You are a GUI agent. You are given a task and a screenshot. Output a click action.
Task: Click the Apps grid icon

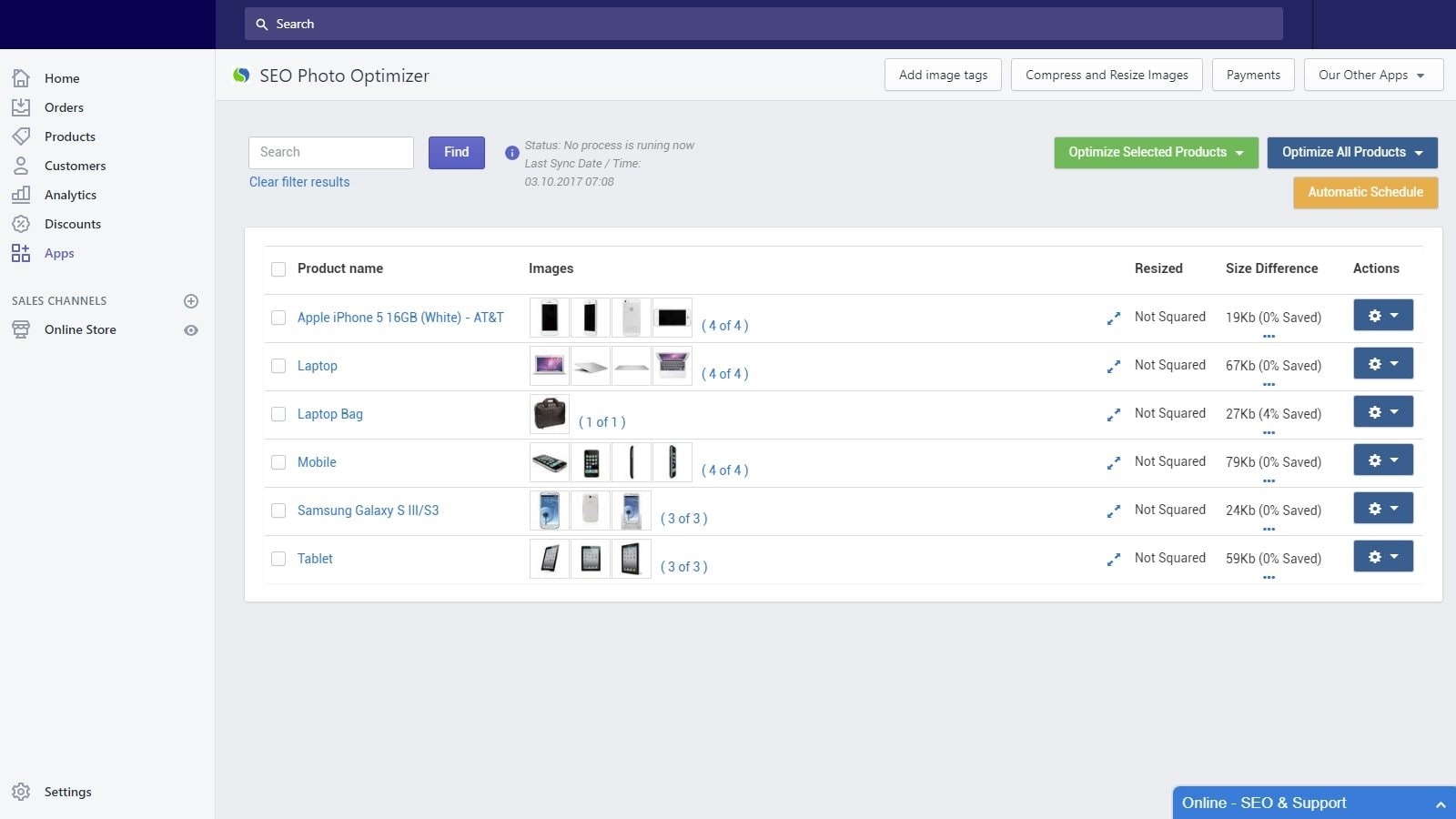(x=21, y=253)
